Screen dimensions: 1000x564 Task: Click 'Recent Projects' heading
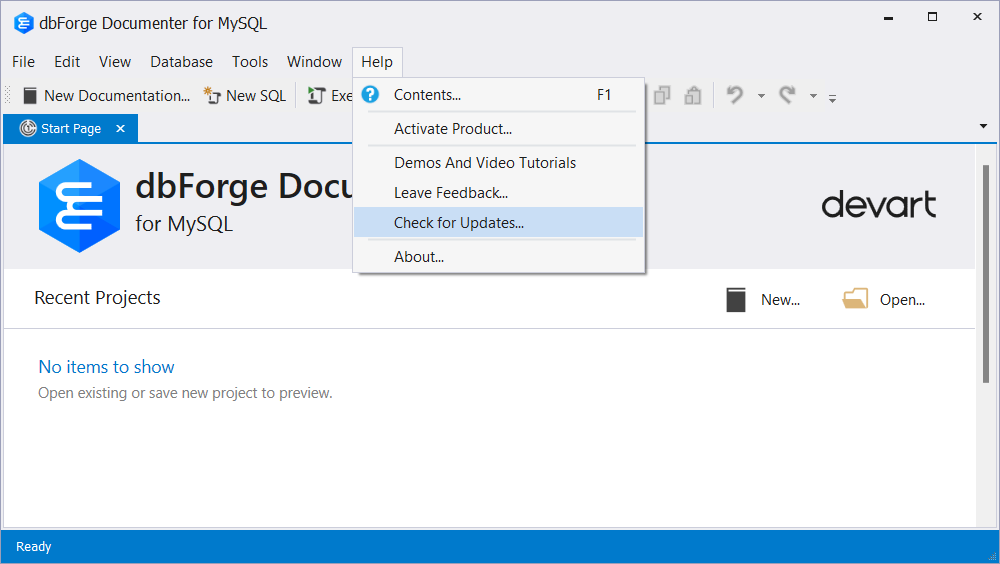pyautogui.click(x=97, y=298)
